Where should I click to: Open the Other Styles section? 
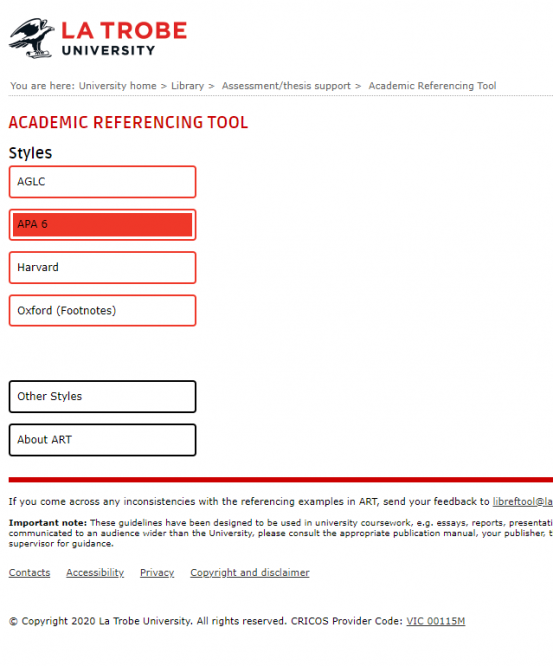point(102,397)
